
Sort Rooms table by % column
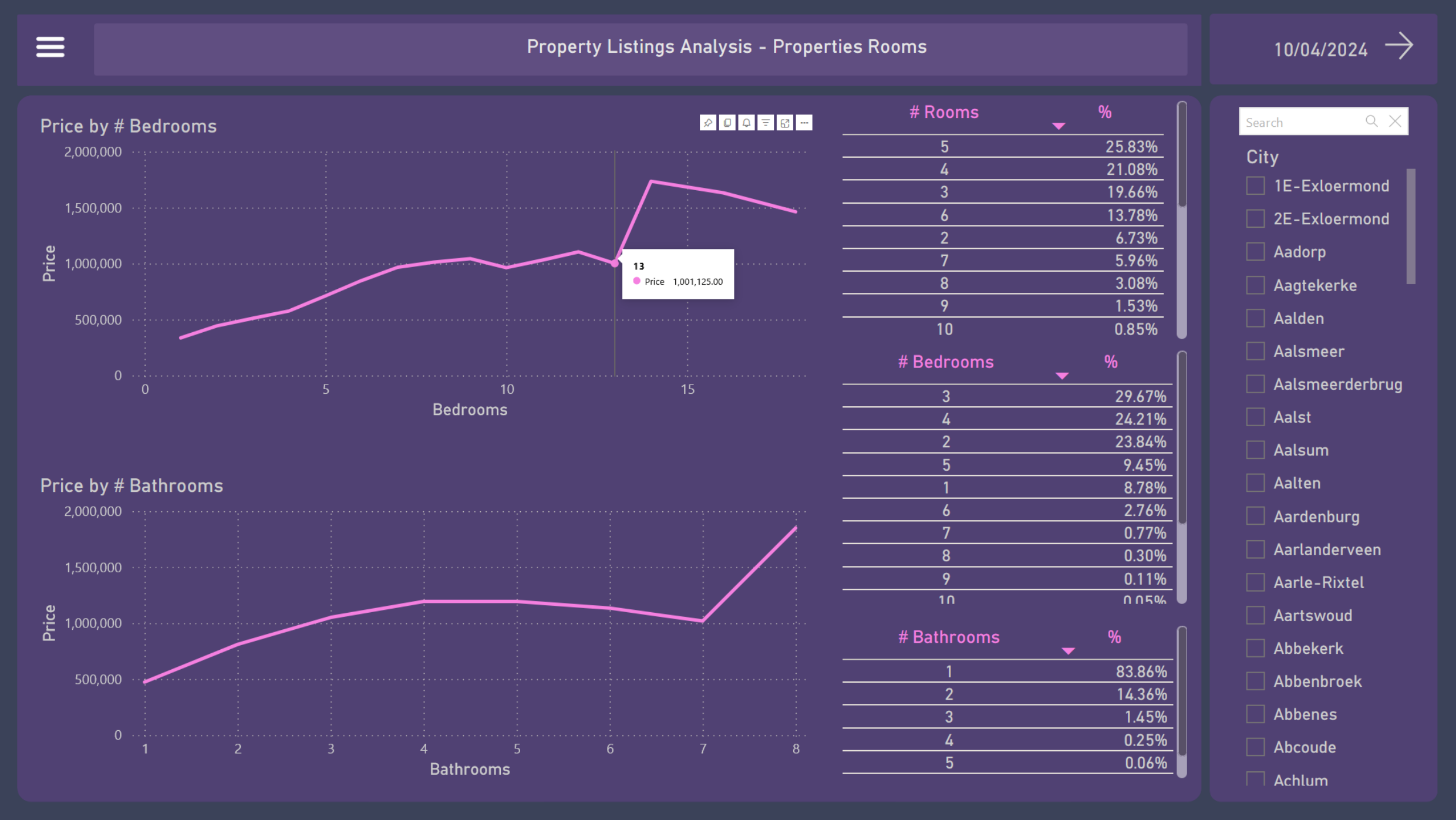pos(1105,112)
